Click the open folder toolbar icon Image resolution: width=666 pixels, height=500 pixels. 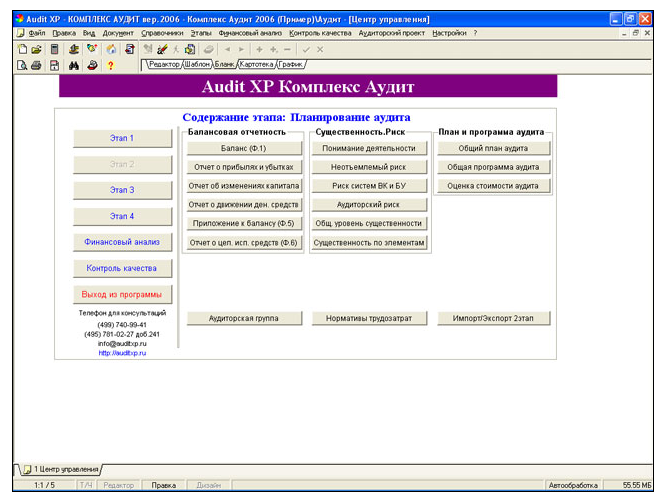(37, 49)
